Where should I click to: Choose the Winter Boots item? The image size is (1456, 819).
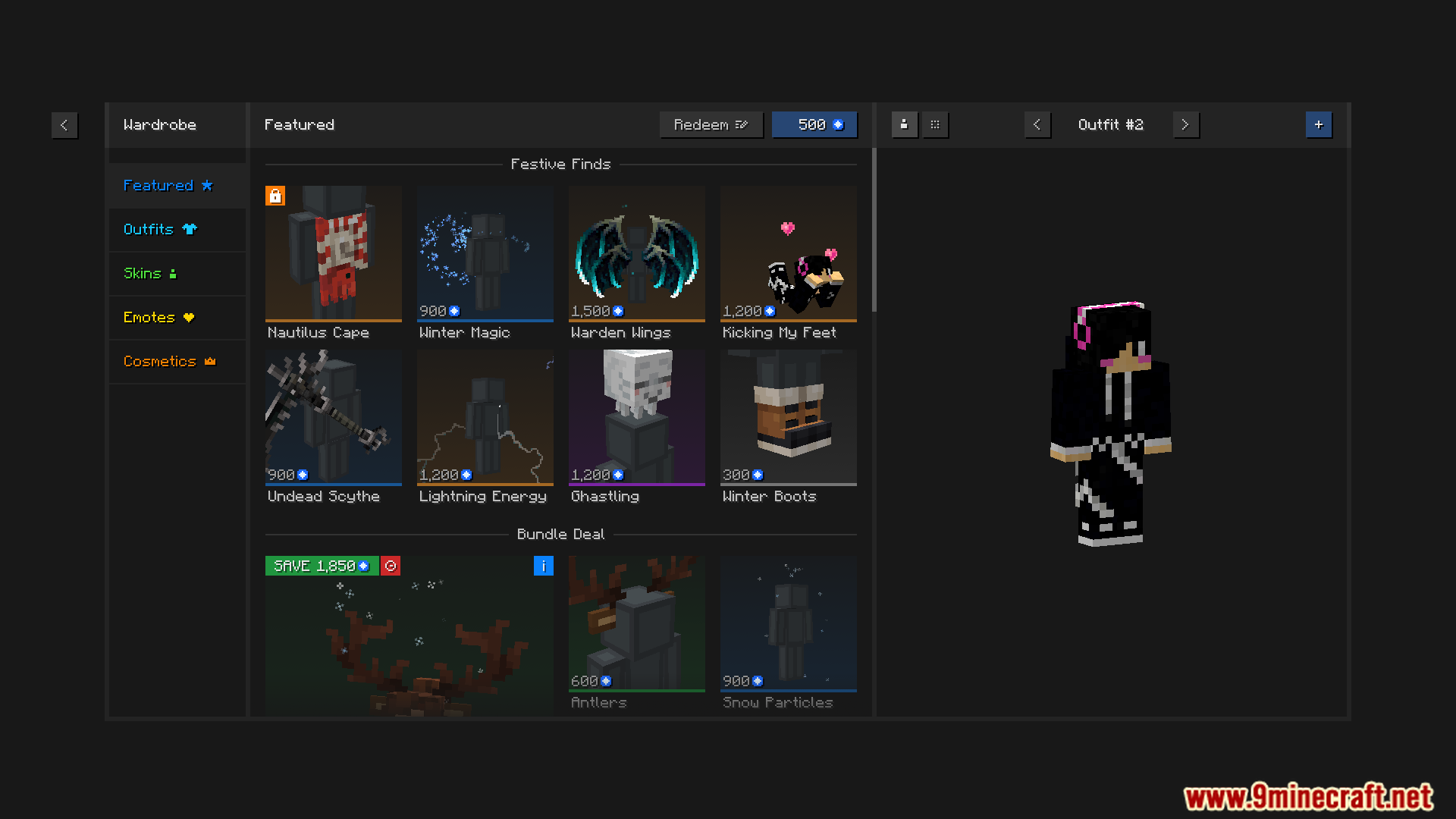tap(788, 418)
